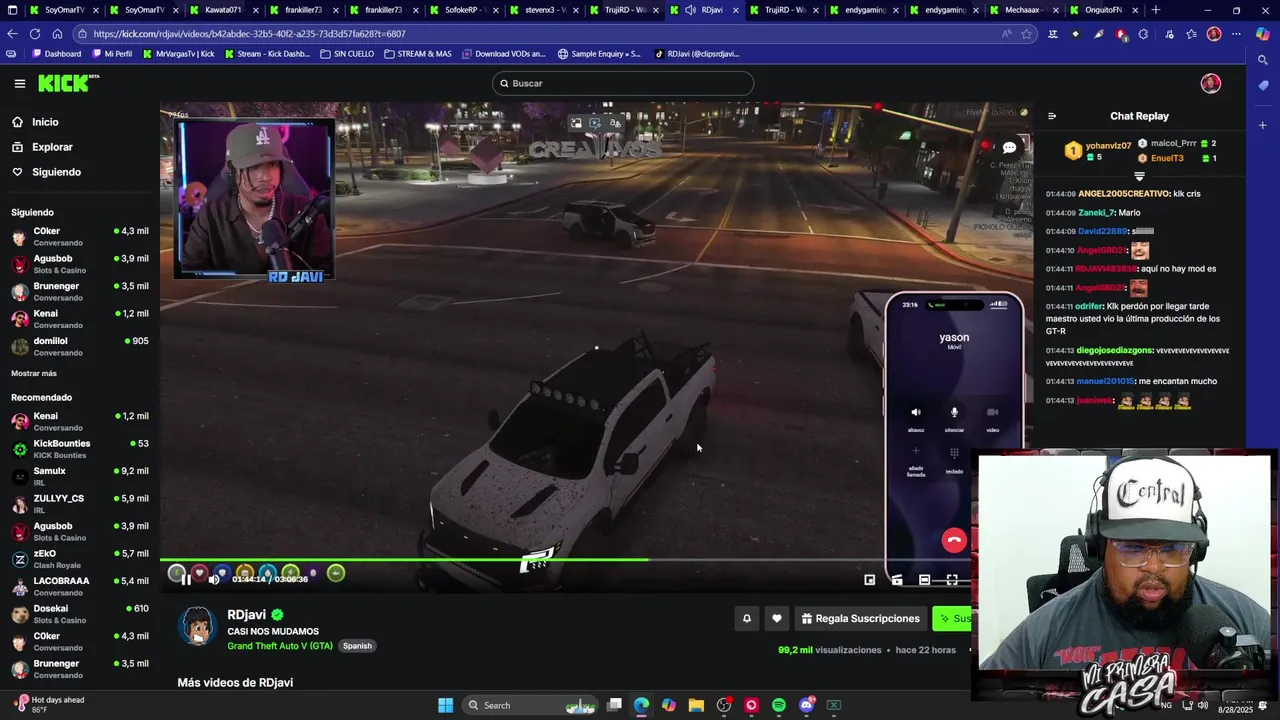The width and height of the screenshot is (1280, 720).
Task: Seek on the video progress bar
Action: [596, 560]
